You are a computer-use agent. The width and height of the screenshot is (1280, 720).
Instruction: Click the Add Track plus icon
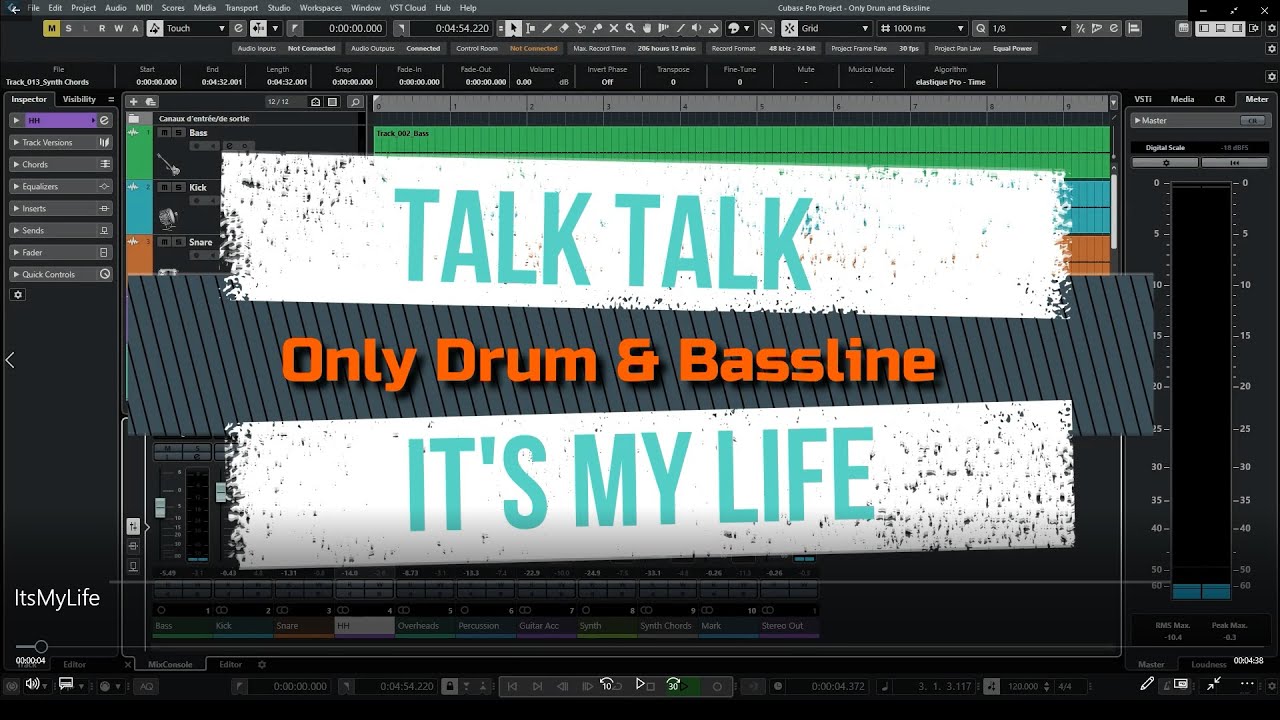[x=134, y=102]
